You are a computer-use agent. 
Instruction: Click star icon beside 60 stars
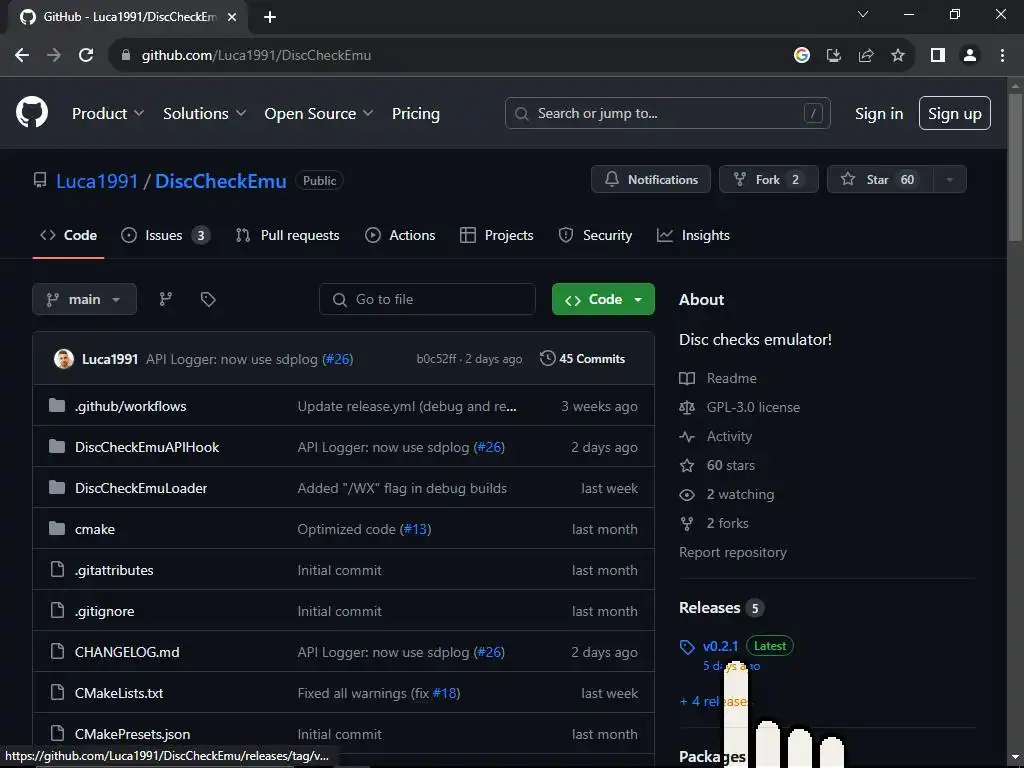pyautogui.click(x=687, y=466)
